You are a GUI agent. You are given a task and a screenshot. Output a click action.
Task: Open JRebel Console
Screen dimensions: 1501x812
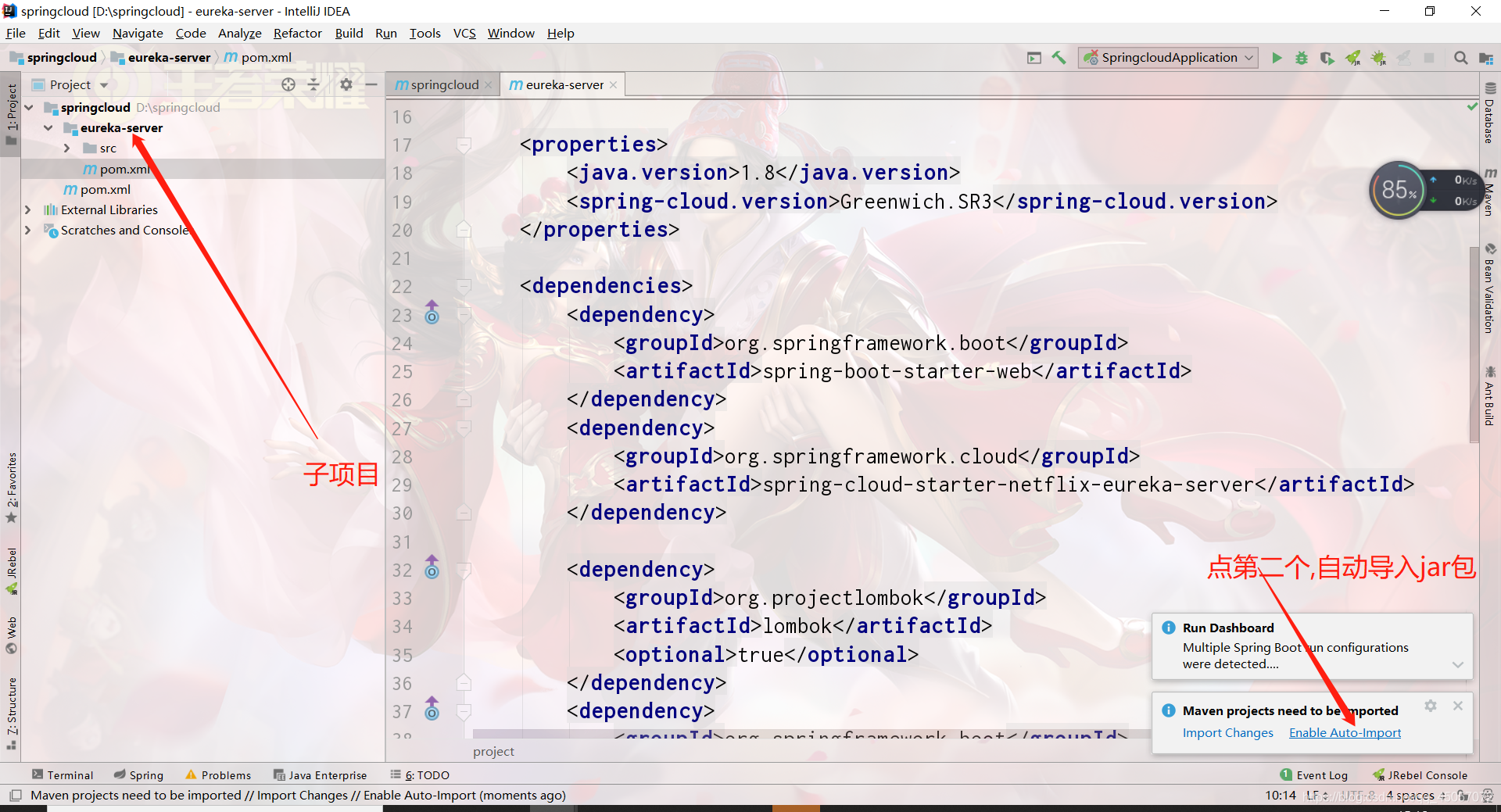click(x=1420, y=775)
